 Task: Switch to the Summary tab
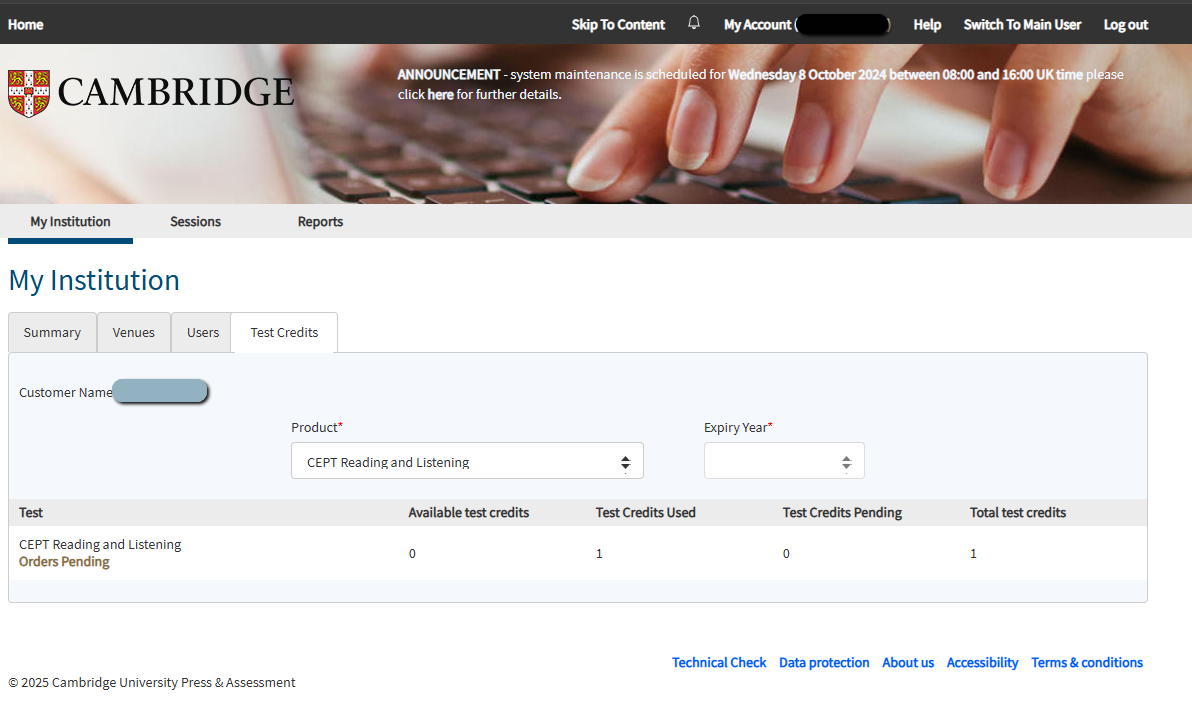click(52, 333)
